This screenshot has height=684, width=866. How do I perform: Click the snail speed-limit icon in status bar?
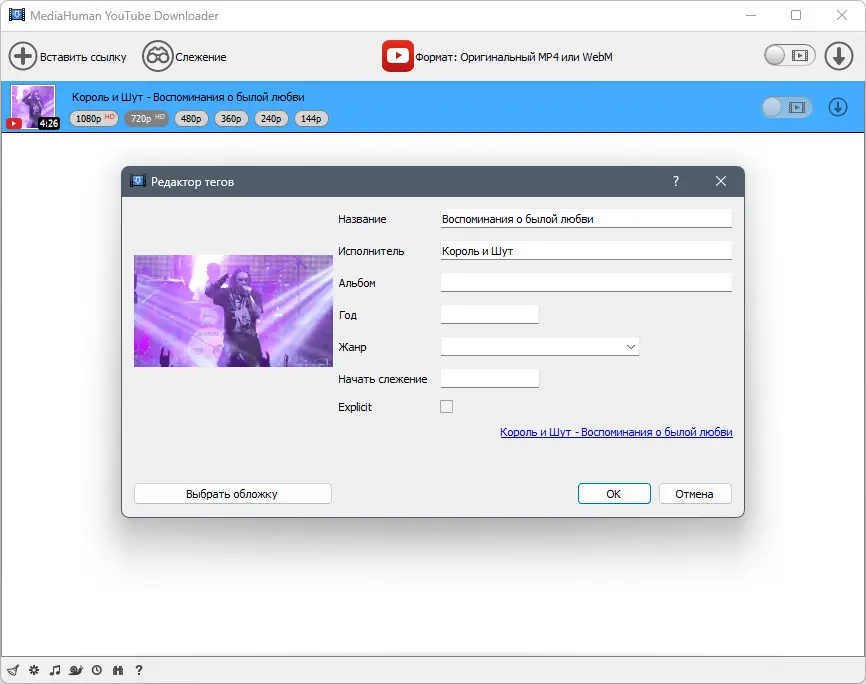tap(76, 670)
